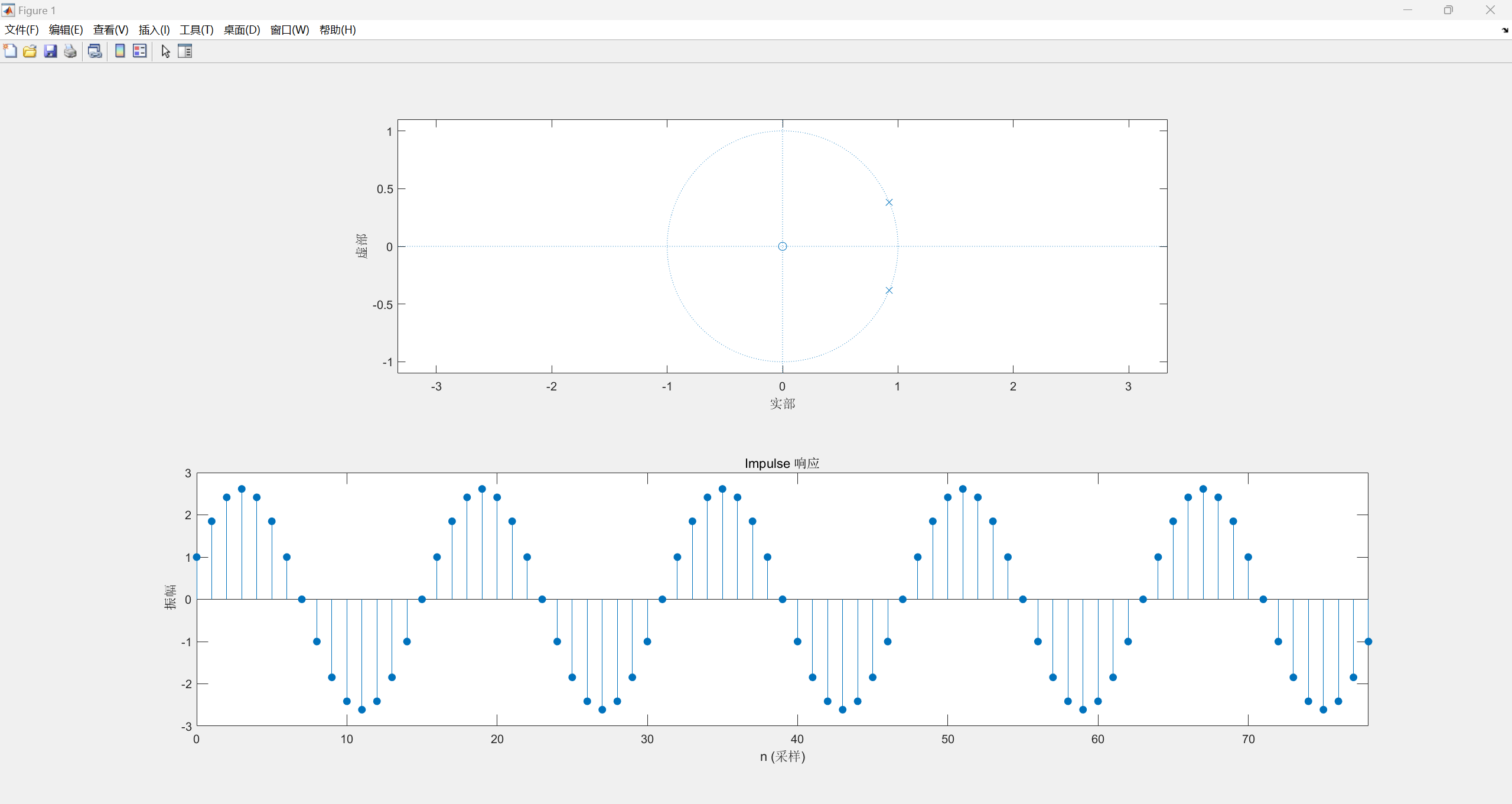Image resolution: width=1512 pixels, height=804 pixels.
Task: Click the Link Plot icon
Action: (94, 51)
